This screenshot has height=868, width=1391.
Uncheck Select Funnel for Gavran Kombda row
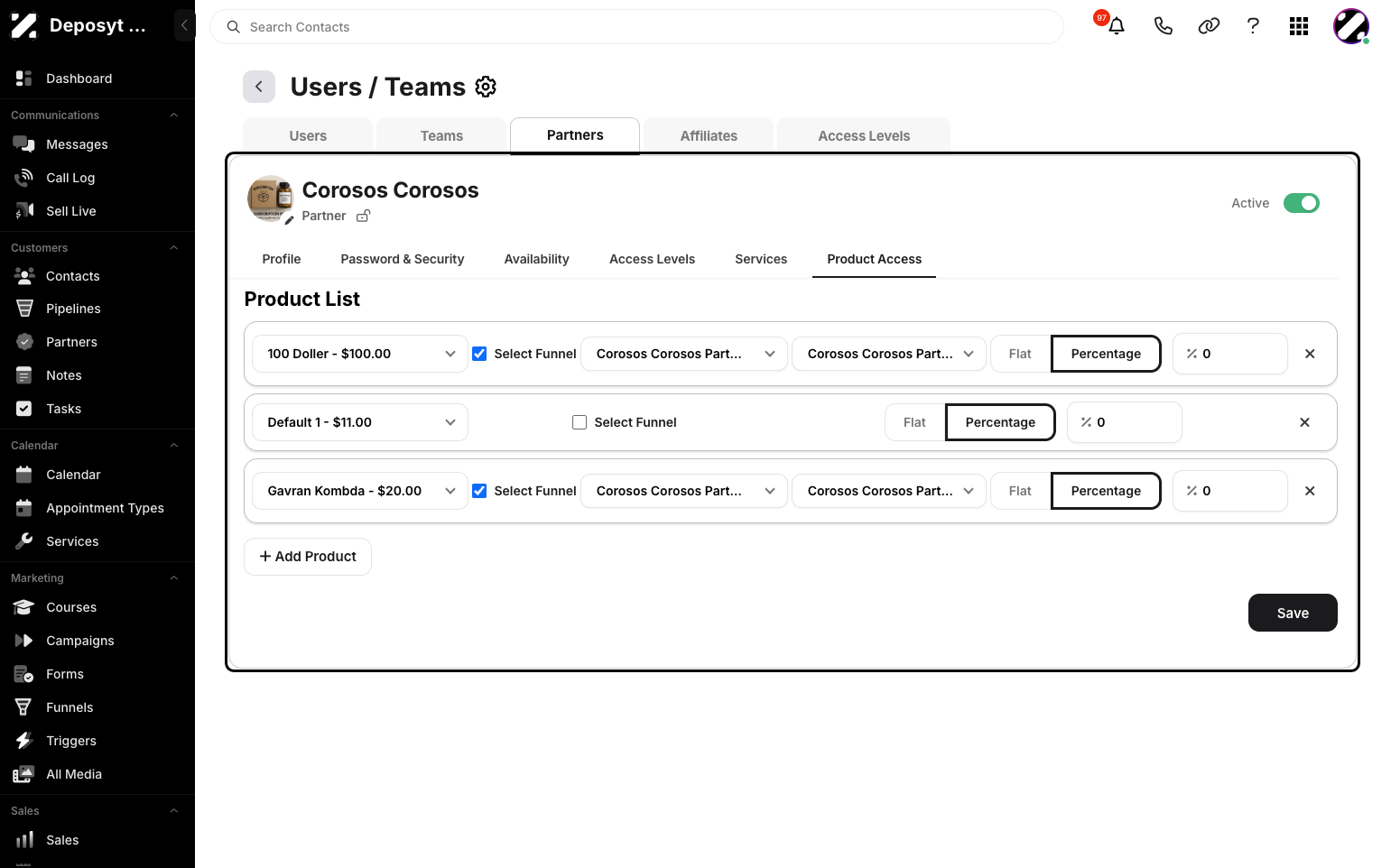click(x=479, y=491)
